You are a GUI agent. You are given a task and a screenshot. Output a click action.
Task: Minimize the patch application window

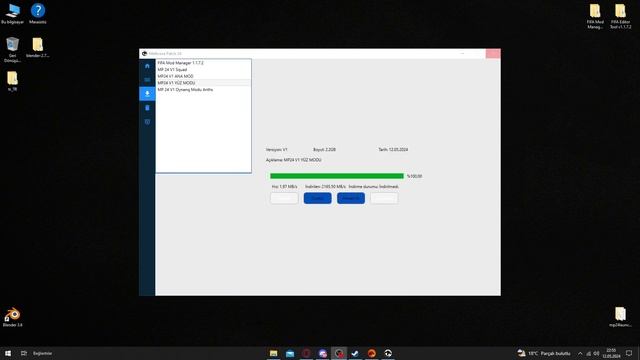pyautogui.click(x=462, y=53)
